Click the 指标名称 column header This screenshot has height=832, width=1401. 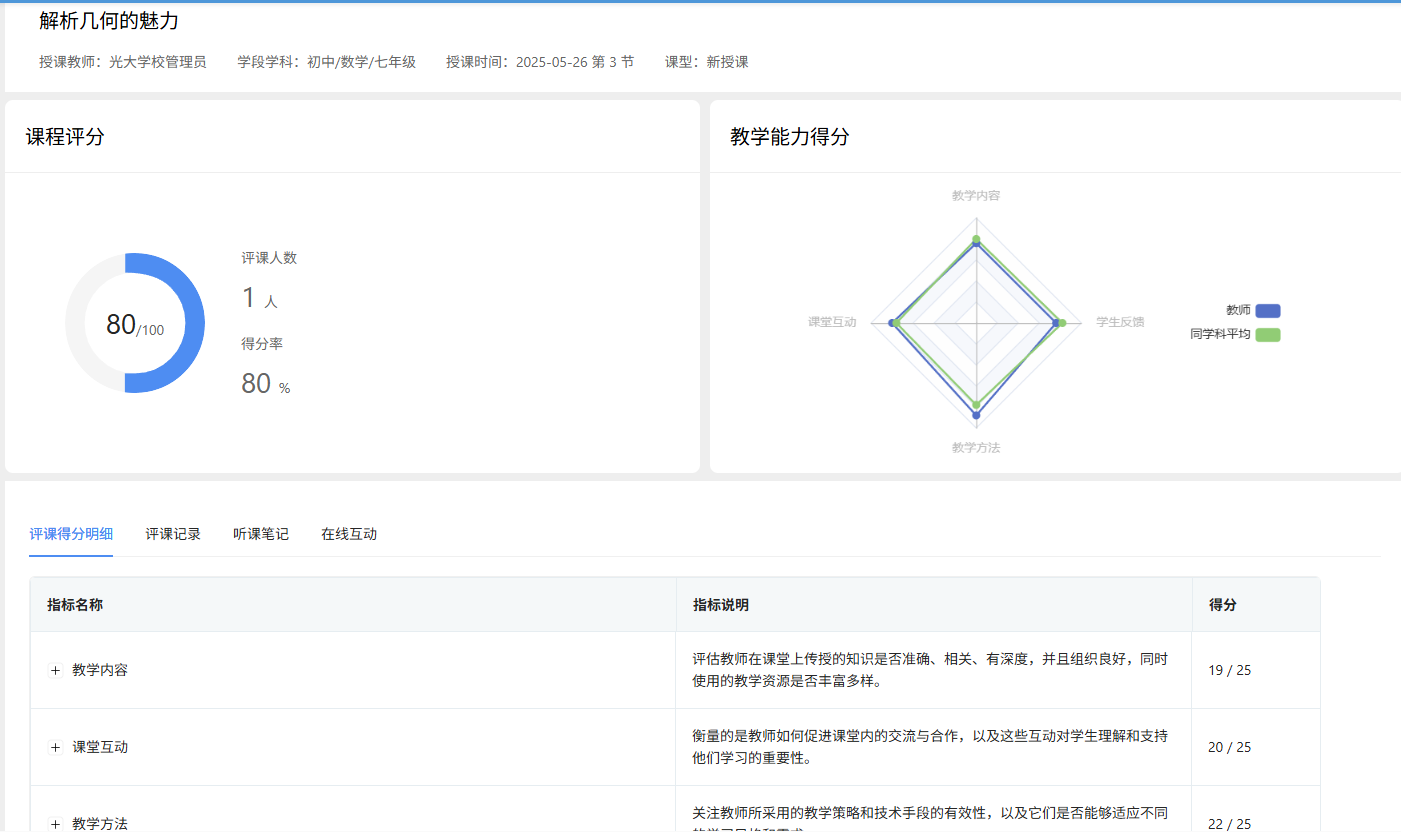[75, 605]
